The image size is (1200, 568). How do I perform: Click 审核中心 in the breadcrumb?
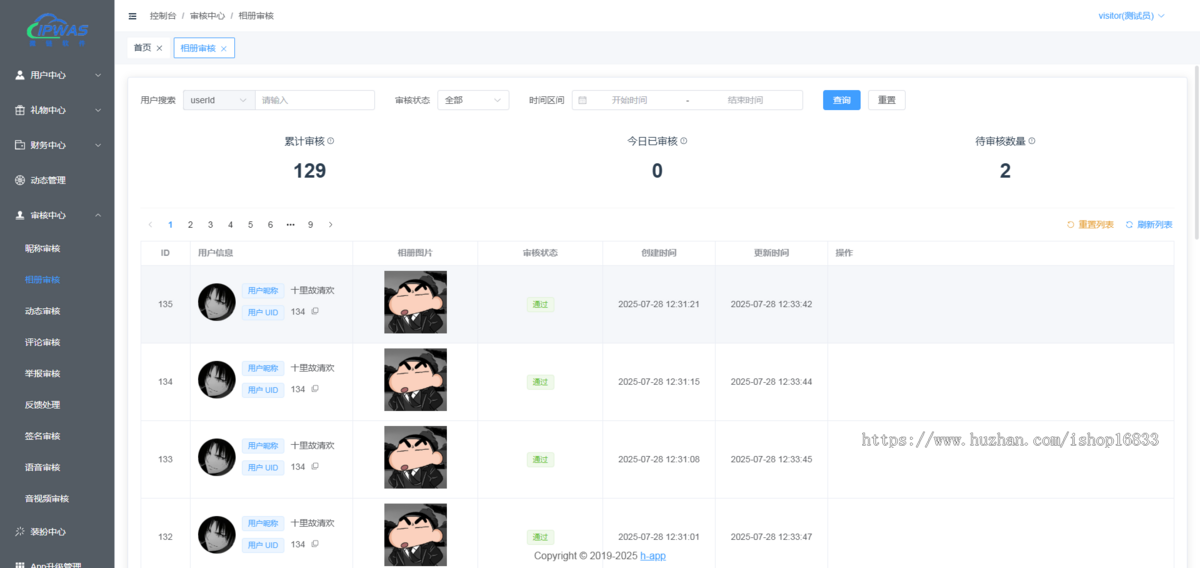point(207,16)
